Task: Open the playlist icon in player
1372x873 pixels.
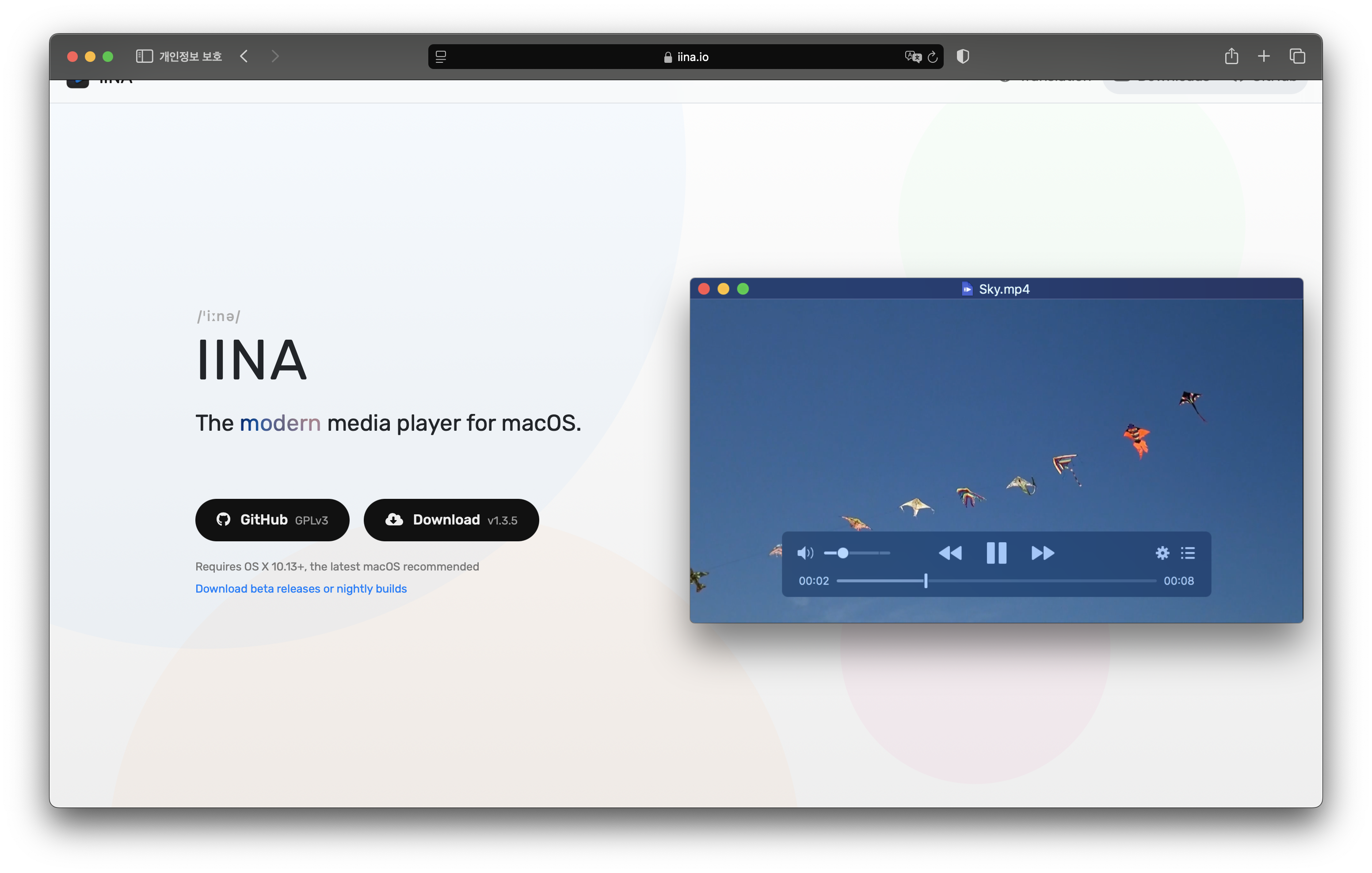Action: [x=1188, y=552]
